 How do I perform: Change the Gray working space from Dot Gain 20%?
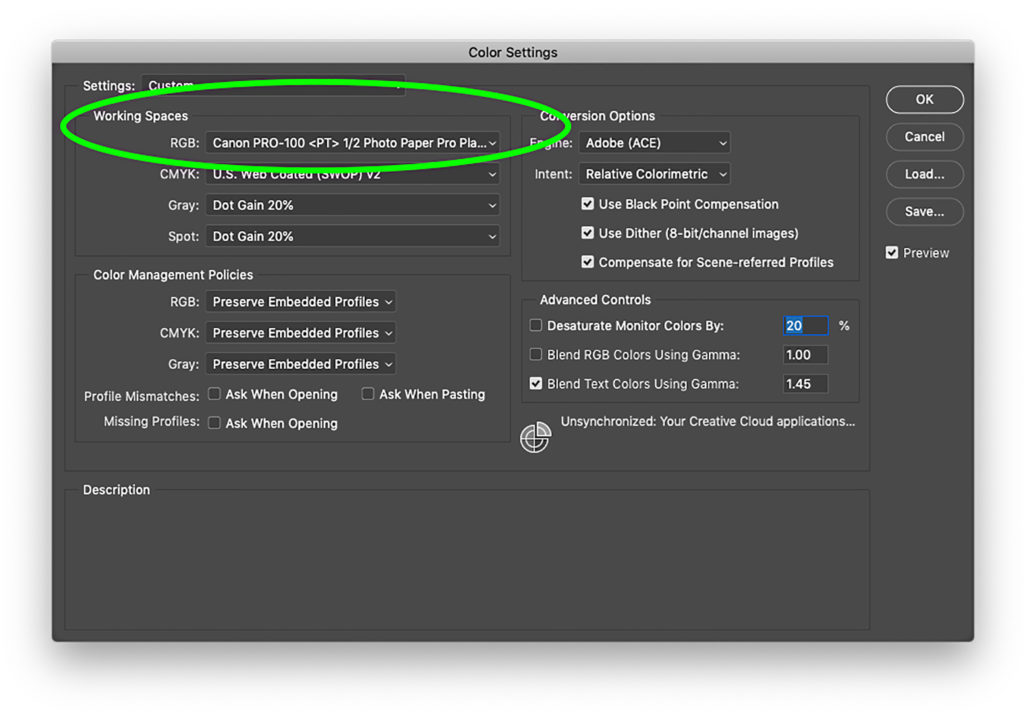tap(352, 205)
